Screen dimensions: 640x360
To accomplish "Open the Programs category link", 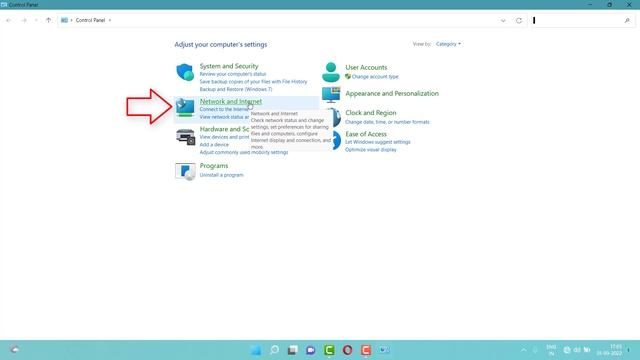I will (x=214, y=166).
